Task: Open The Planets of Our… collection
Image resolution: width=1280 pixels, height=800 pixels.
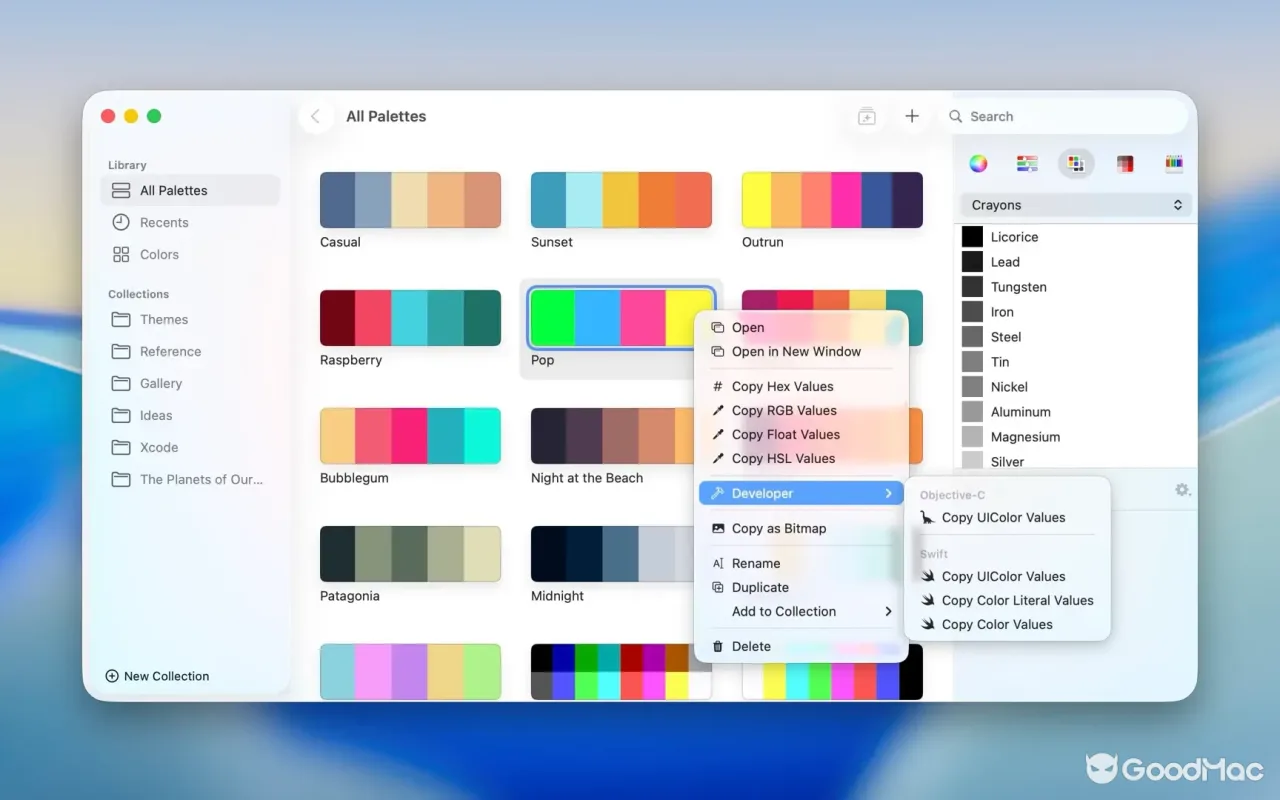Action: (x=190, y=479)
